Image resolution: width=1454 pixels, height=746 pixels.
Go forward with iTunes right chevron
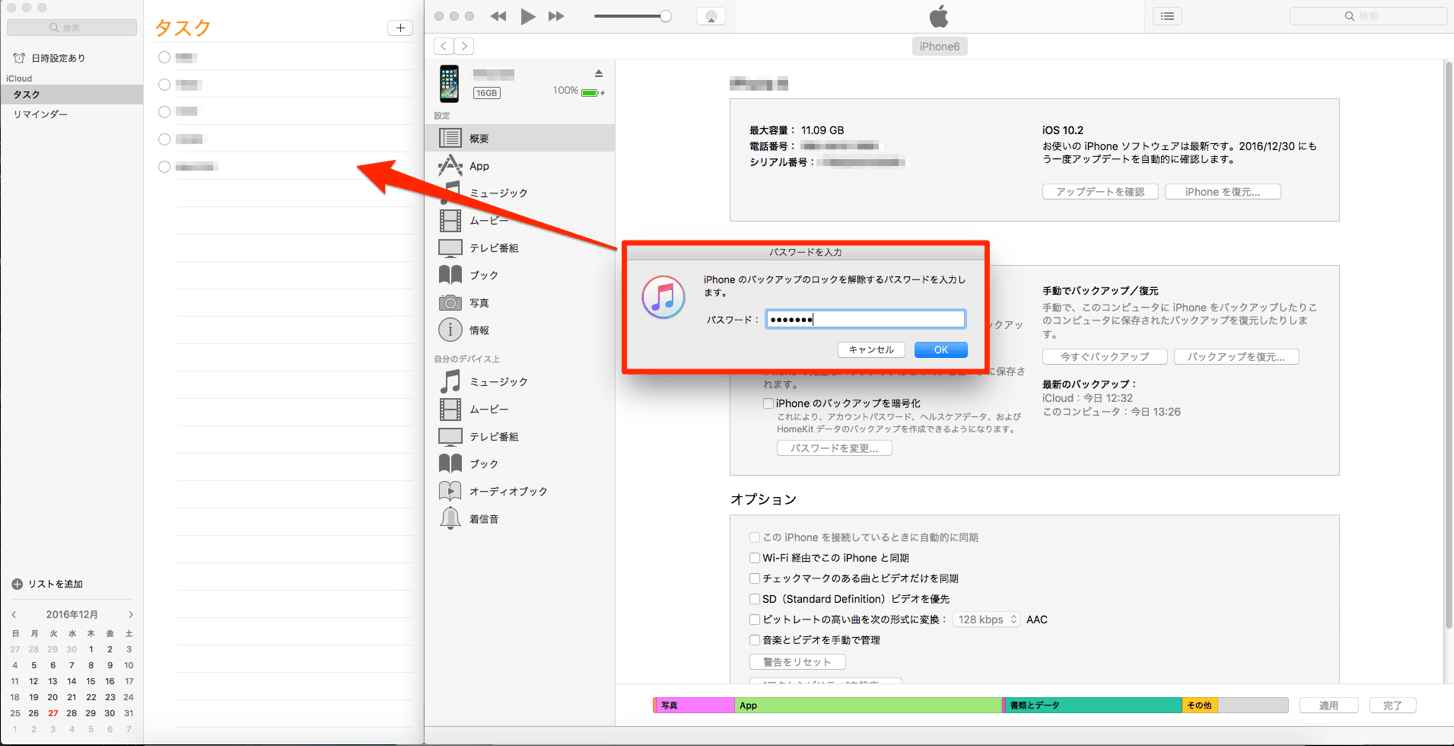click(x=464, y=46)
